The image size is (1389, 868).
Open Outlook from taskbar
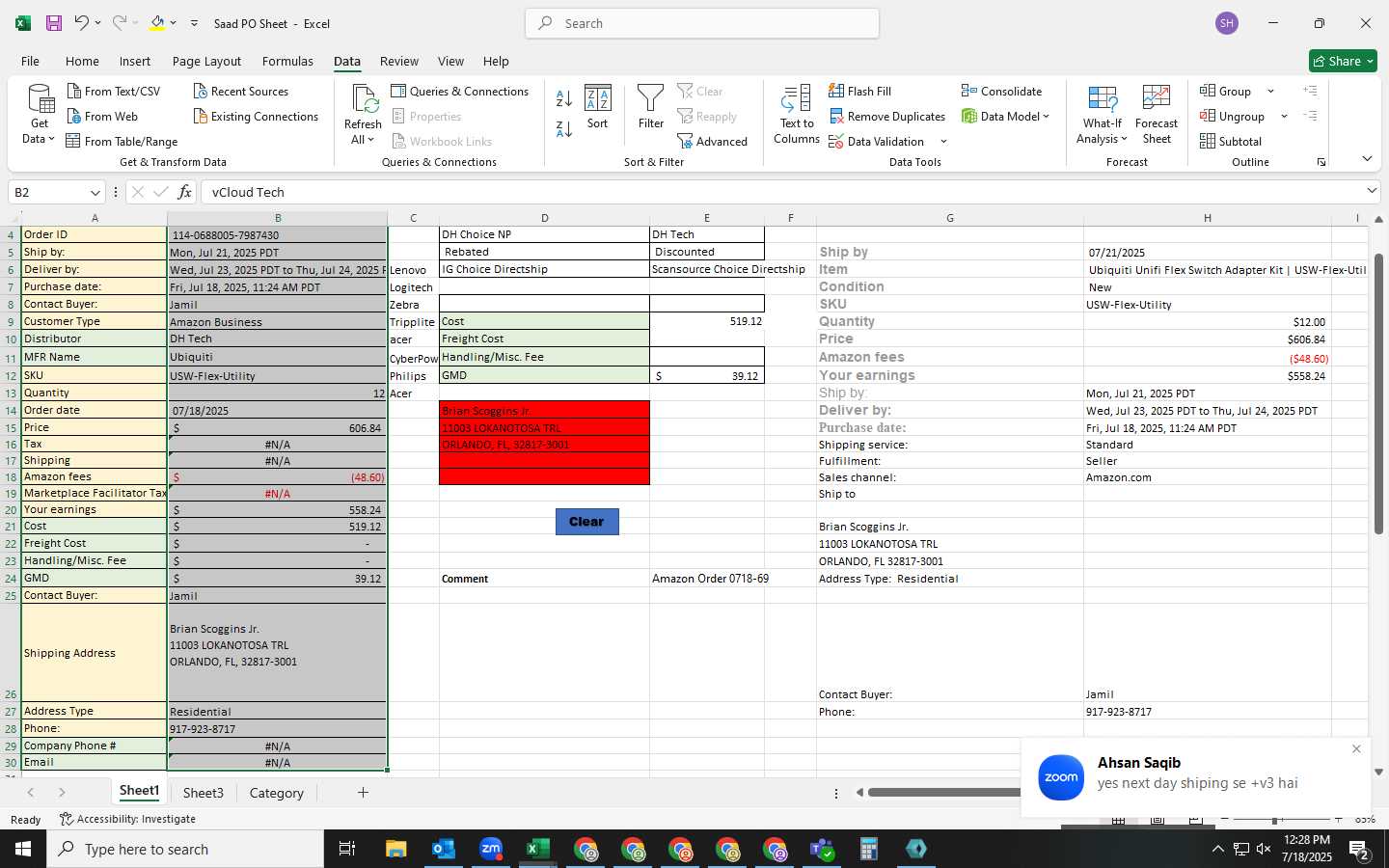[444, 849]
